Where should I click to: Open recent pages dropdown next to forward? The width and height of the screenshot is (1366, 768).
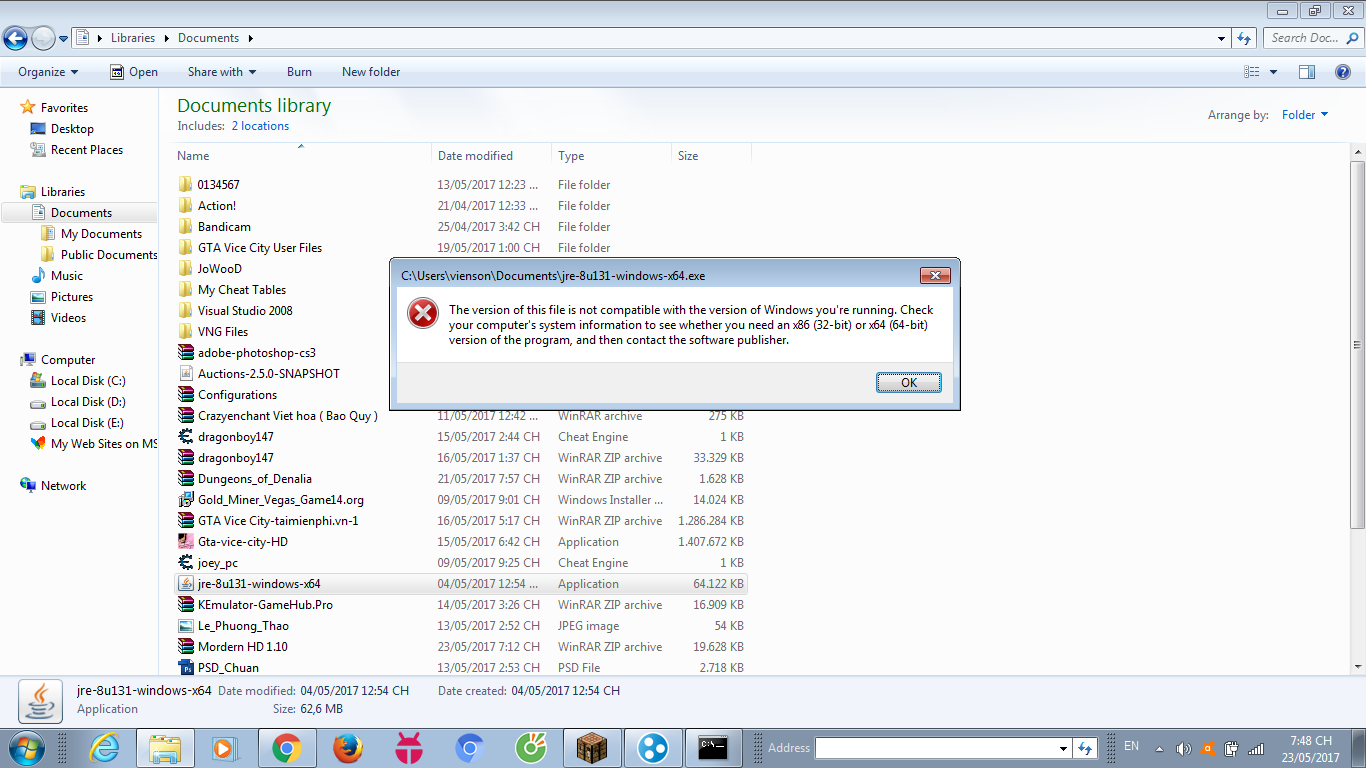(64, 39)
